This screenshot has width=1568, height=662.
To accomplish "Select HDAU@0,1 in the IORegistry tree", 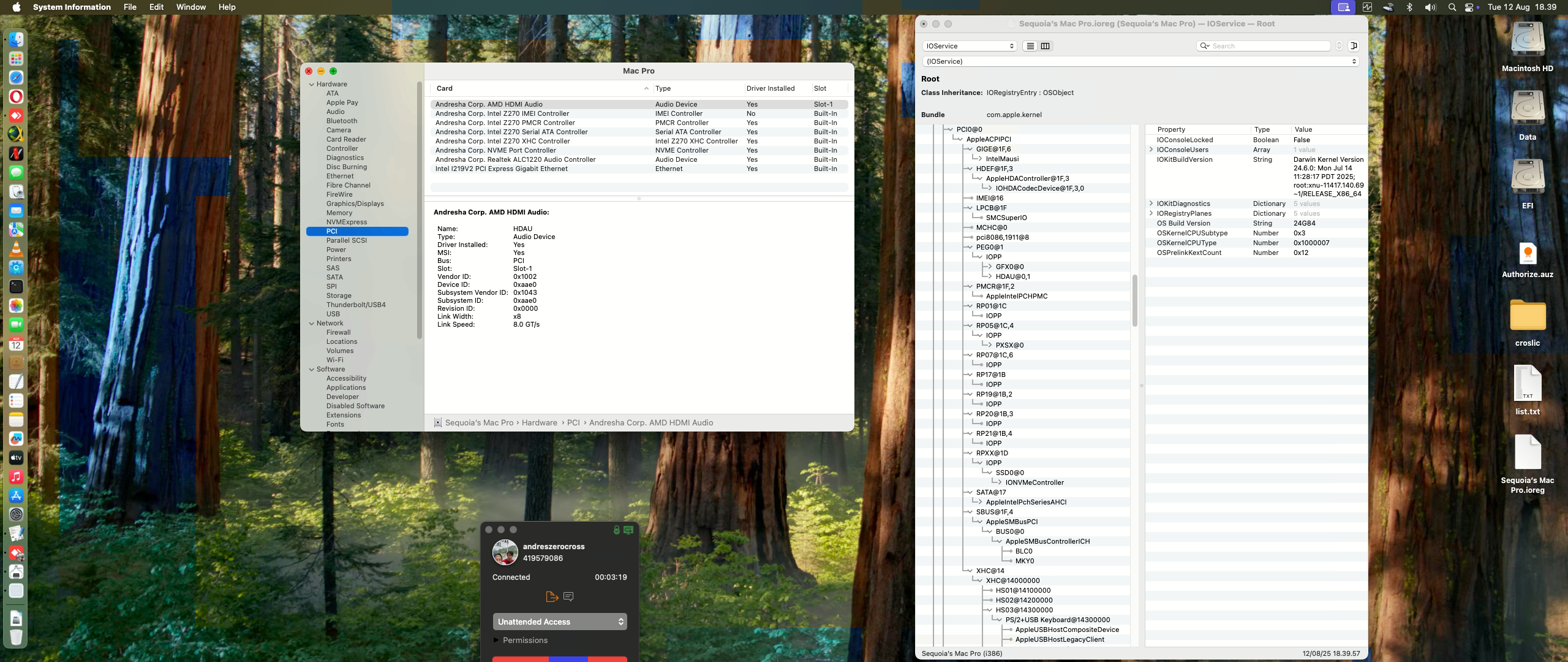I will coord(1012,276).
